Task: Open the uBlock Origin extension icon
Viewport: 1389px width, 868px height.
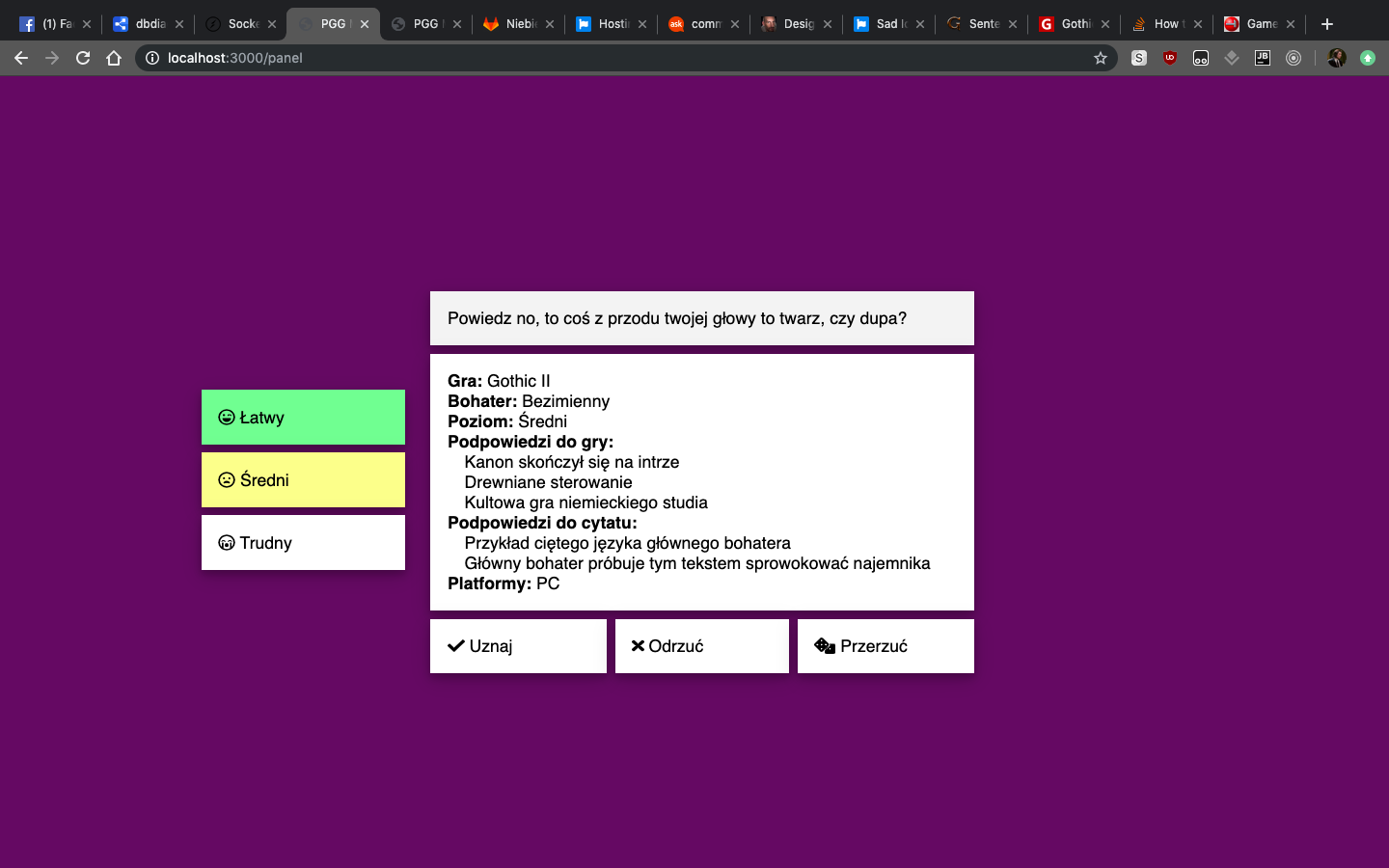Action: [1170, 58]
